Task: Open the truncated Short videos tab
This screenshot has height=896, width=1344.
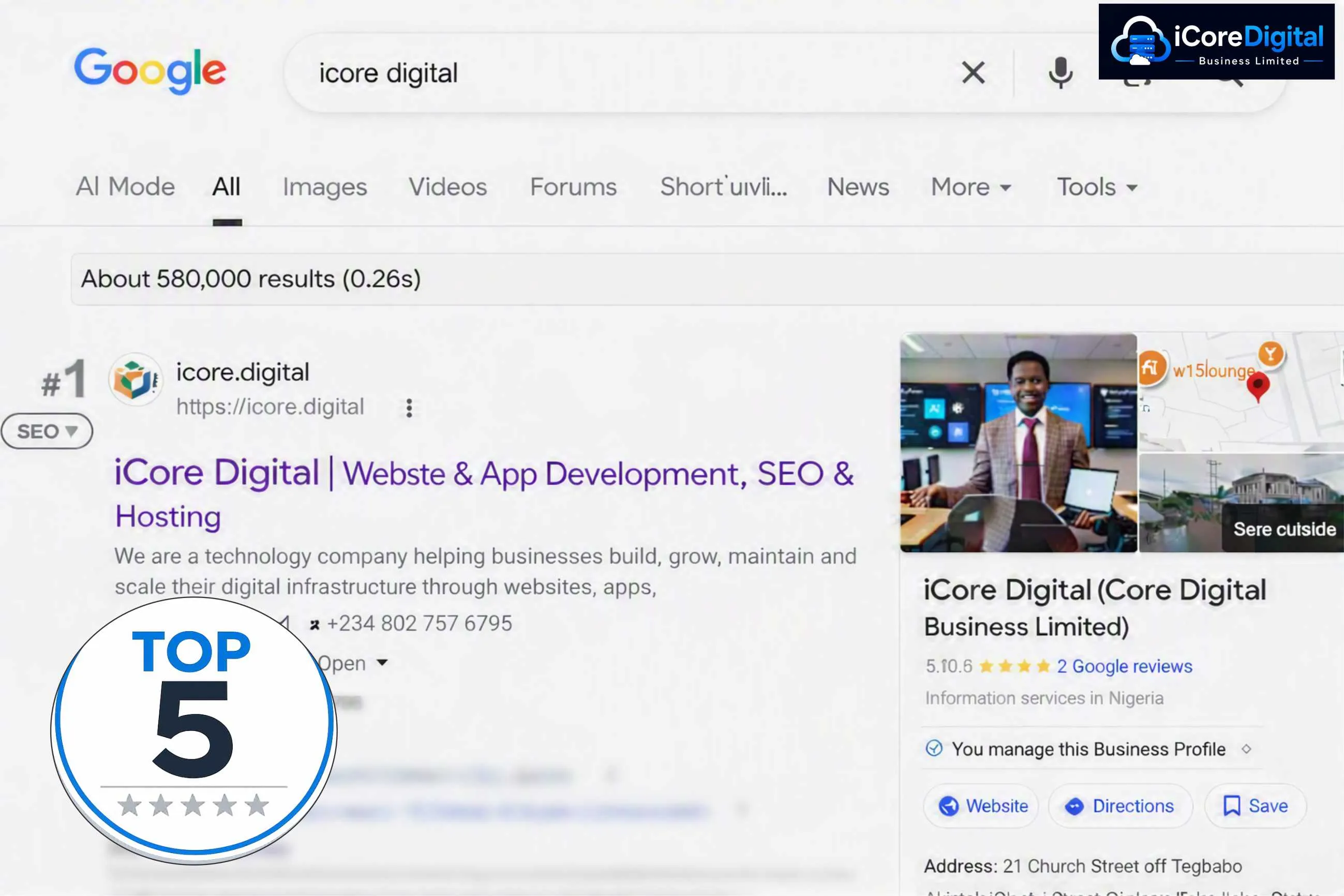Action: click(723, 187)
